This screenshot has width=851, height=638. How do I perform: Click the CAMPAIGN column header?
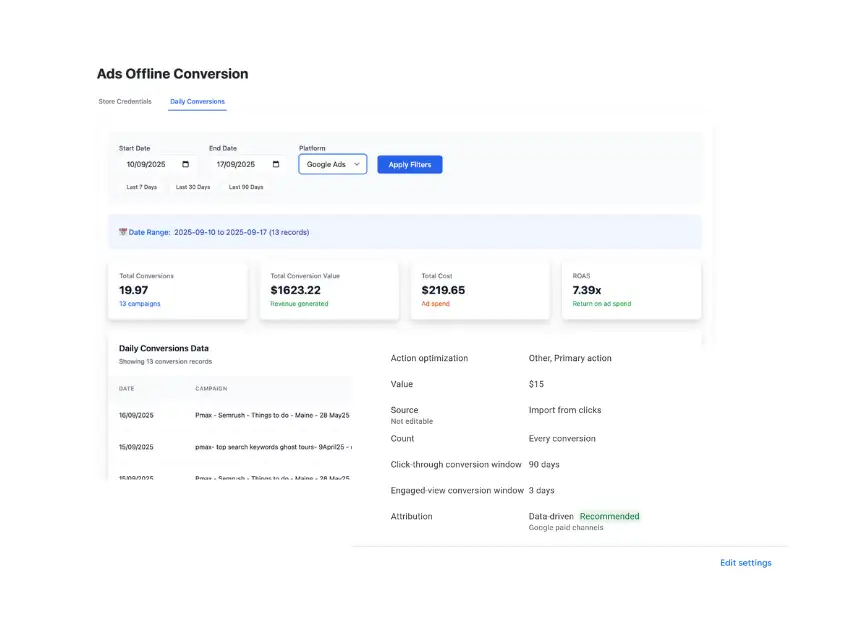211,389
